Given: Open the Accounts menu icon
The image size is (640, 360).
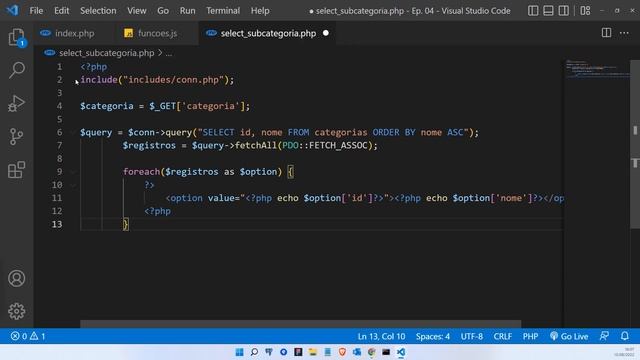Looking at the screenshot, I should coord(16,278).
